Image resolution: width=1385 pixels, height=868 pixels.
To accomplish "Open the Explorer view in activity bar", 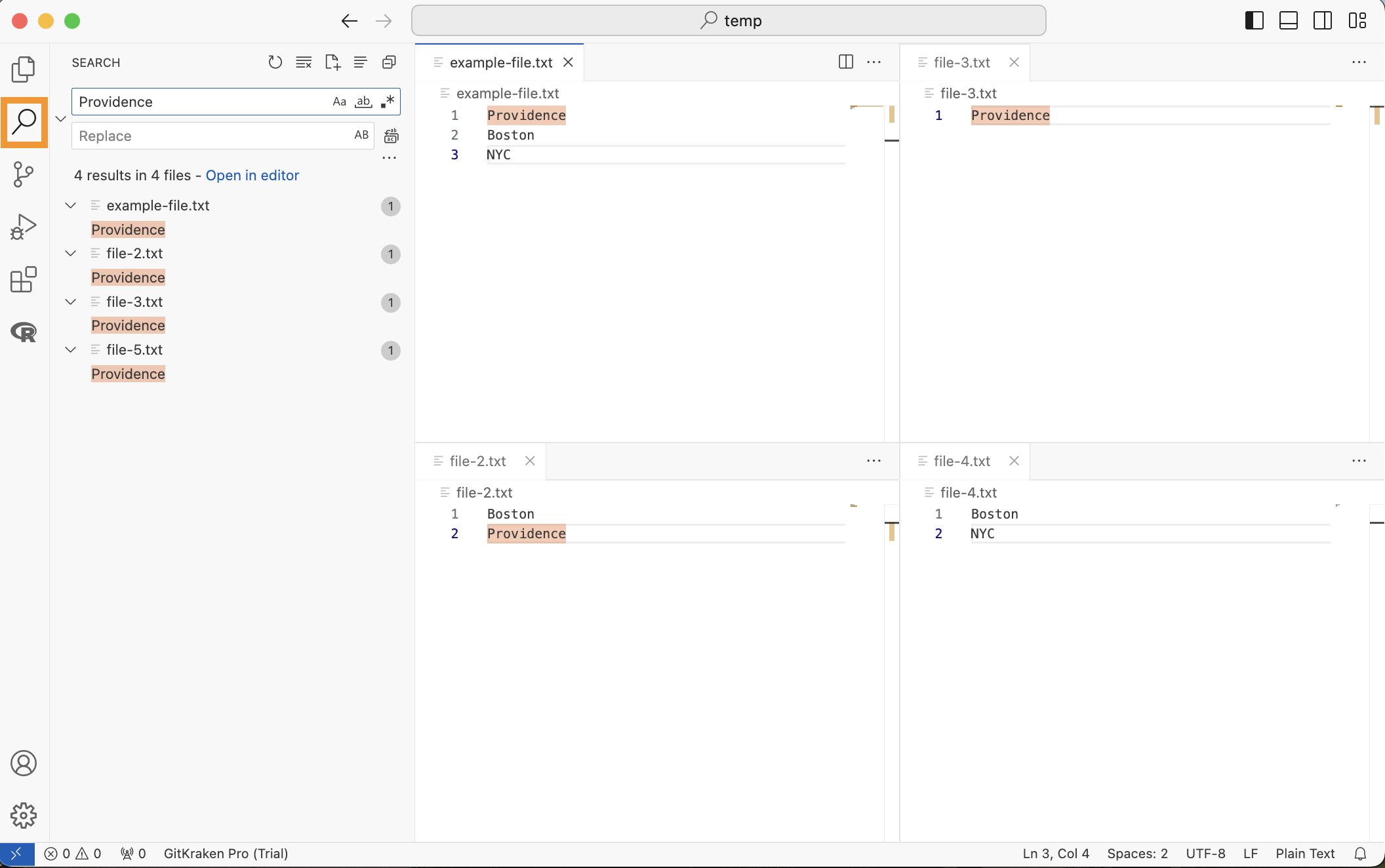I will (24, 69).
